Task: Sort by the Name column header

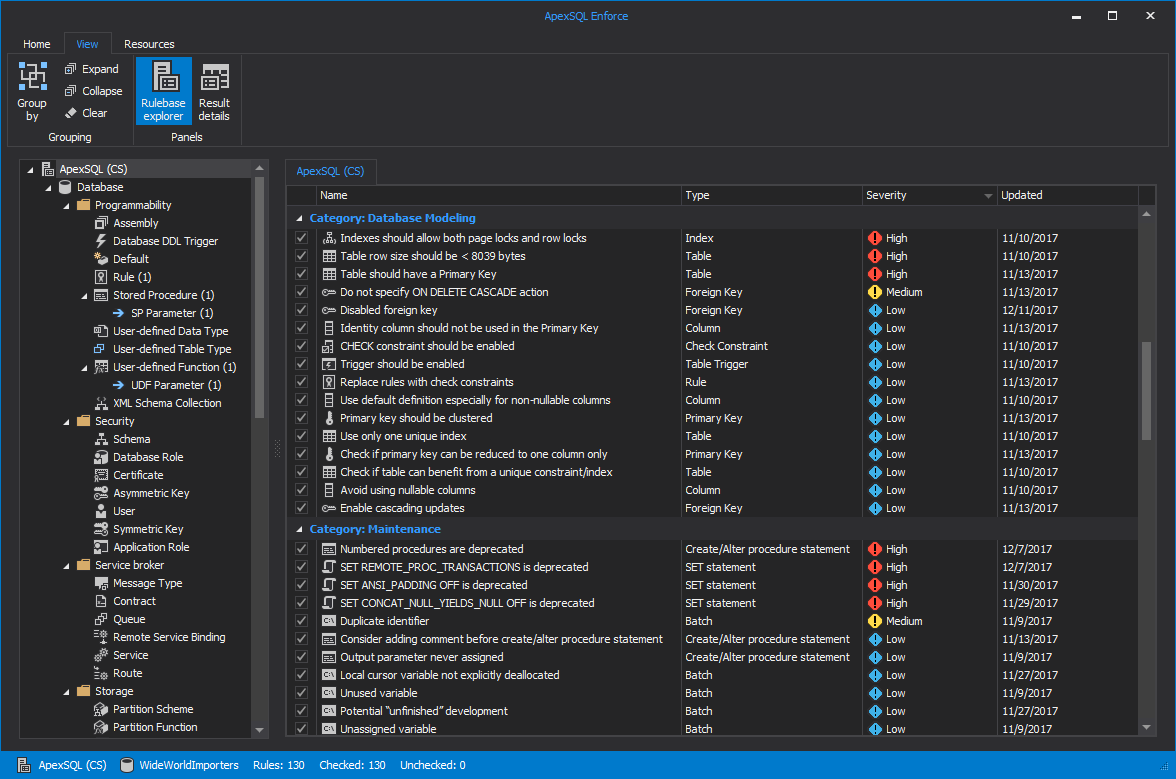Action: [498, 195]
